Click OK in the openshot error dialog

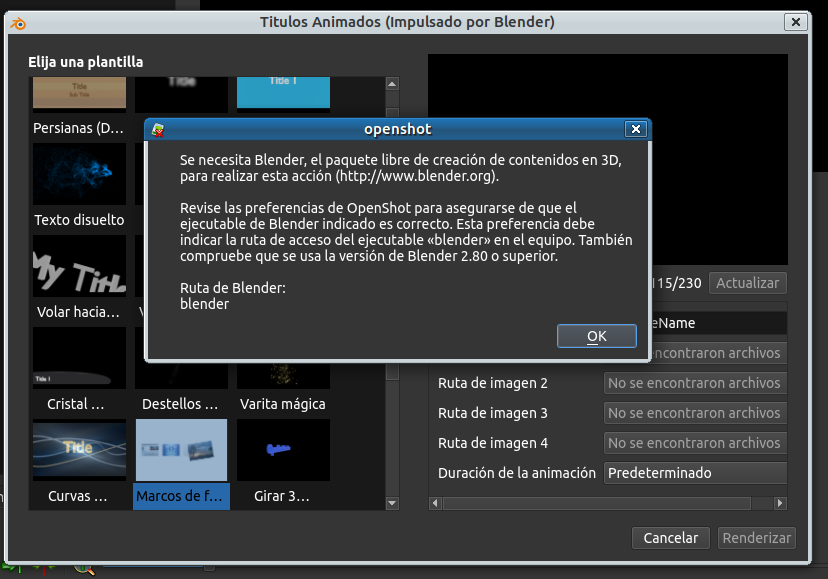597,336
